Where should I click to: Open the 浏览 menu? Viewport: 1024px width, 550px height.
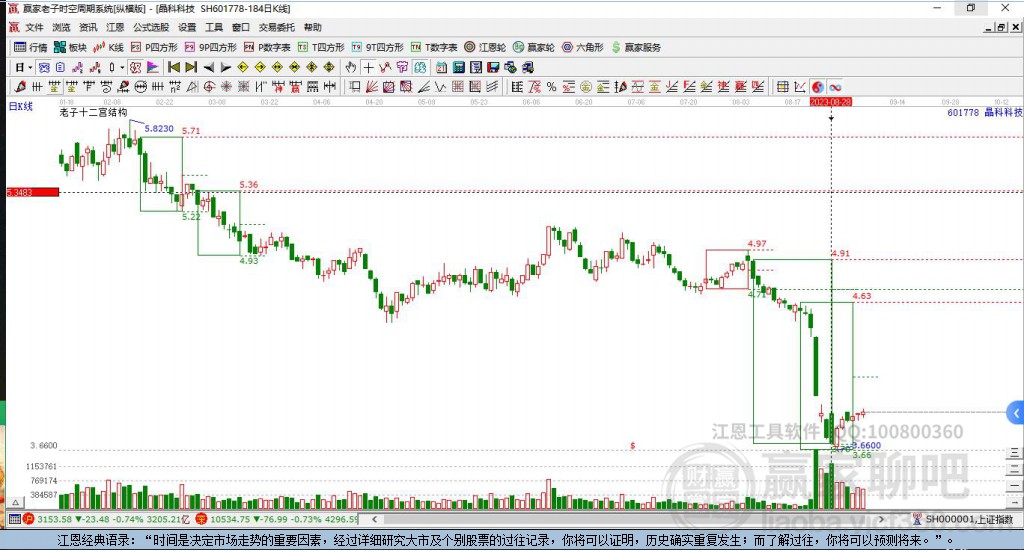point(61,27)
